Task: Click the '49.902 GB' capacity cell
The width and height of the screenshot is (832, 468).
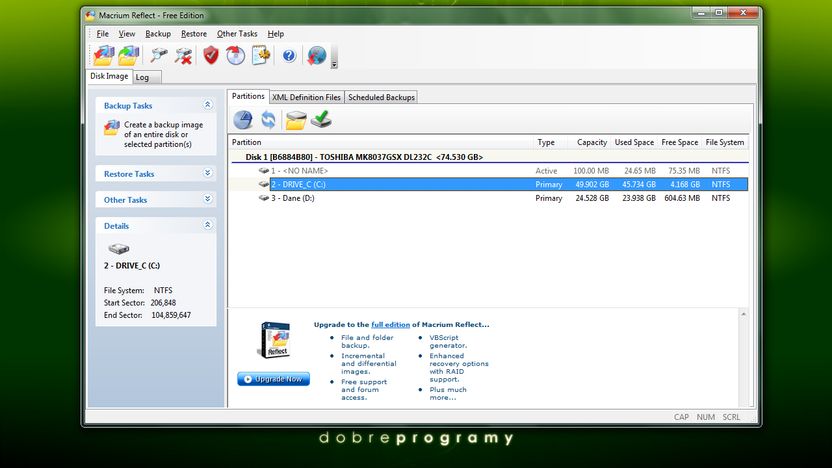Action: pyautogui.click(x=592, y=184)
